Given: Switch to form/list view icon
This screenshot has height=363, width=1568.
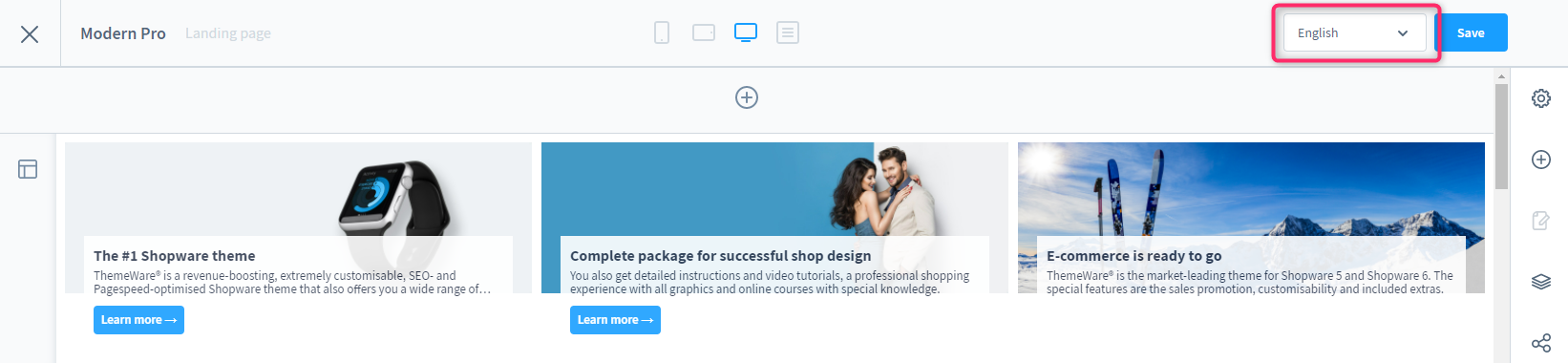Looking at the screenshot, I should pos(788,33).
